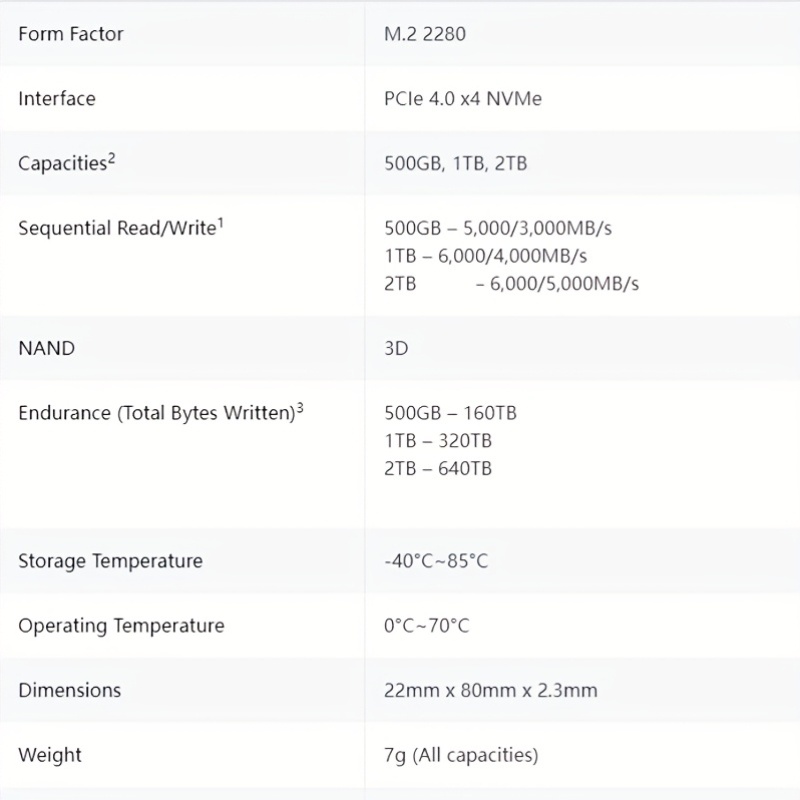Click the Form Factor label

(71, 34)
